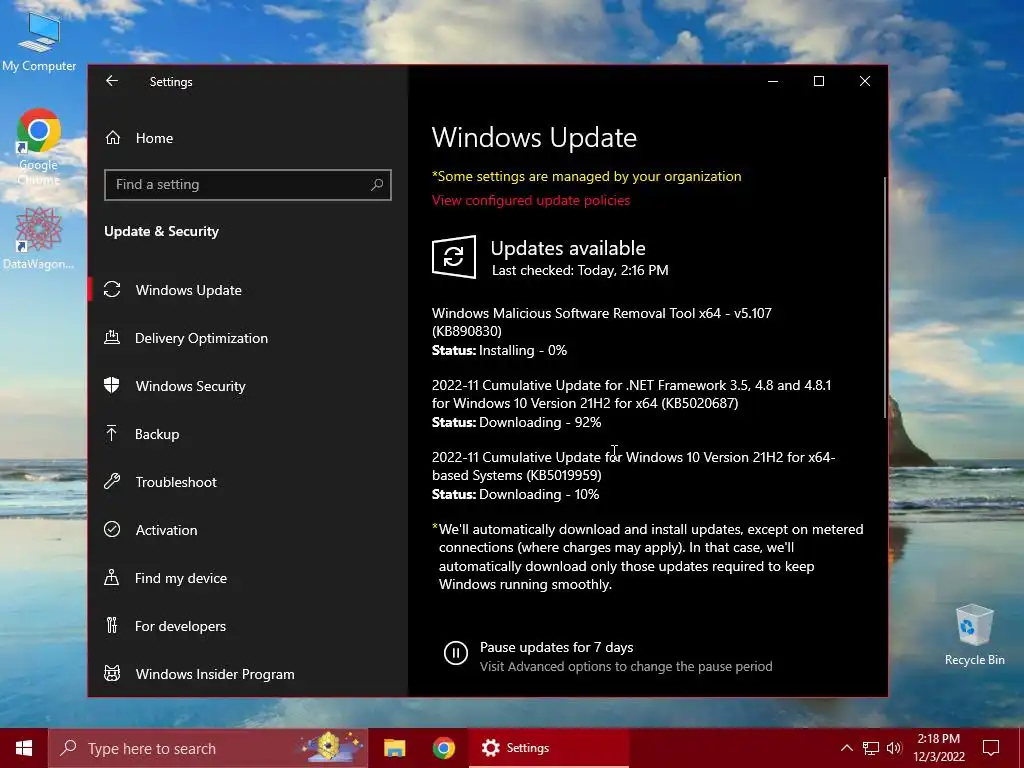This screenshot has width=1024, height=768.
Task: Open My Computer desktop icon
Action: (39, 42)
